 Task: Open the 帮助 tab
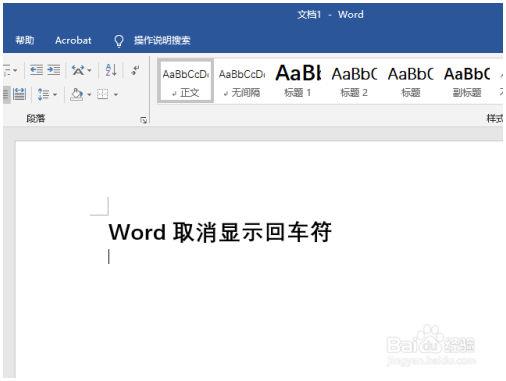(x=25, y=40)
